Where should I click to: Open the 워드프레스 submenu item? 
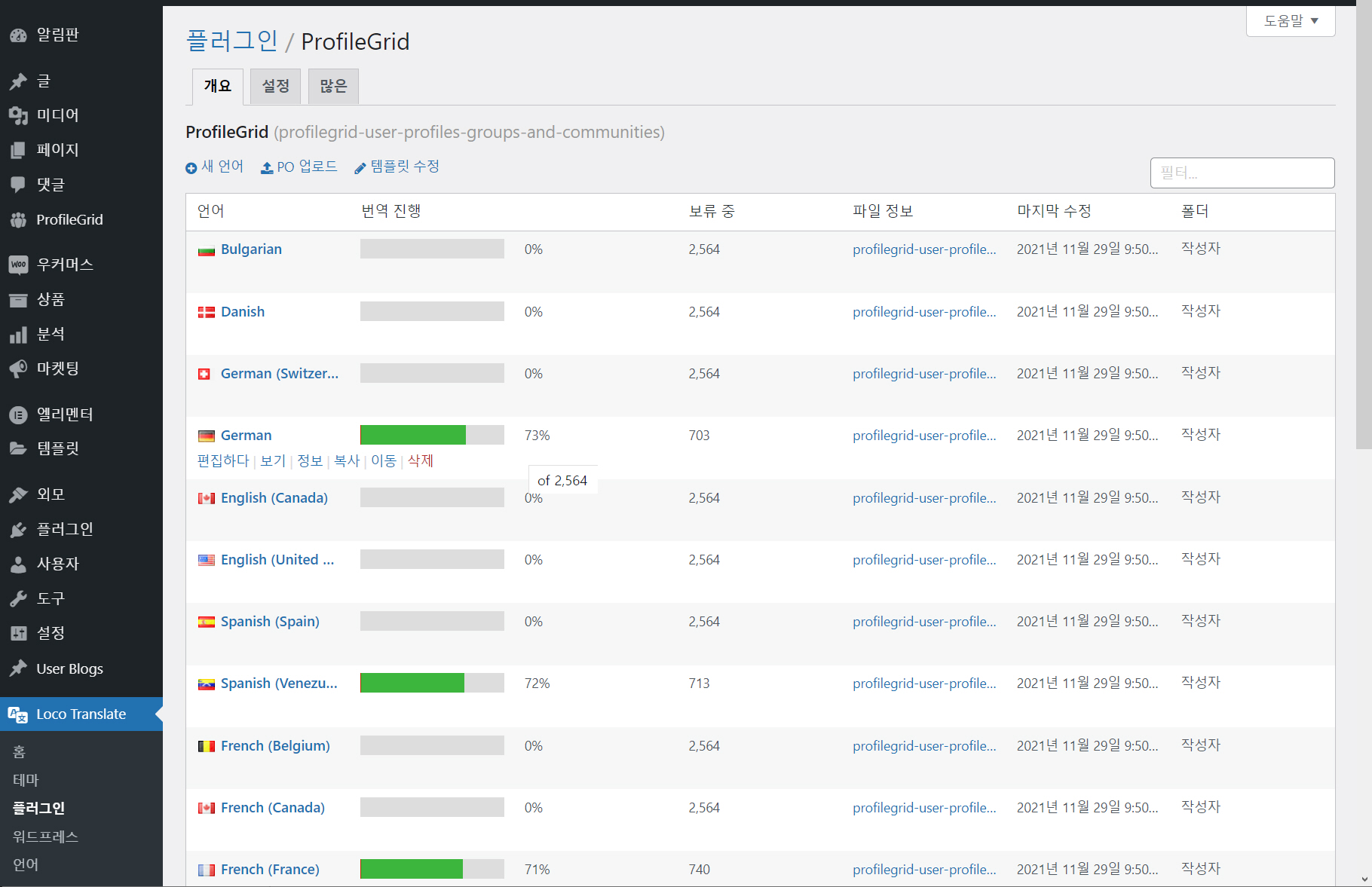click(45, 837)
